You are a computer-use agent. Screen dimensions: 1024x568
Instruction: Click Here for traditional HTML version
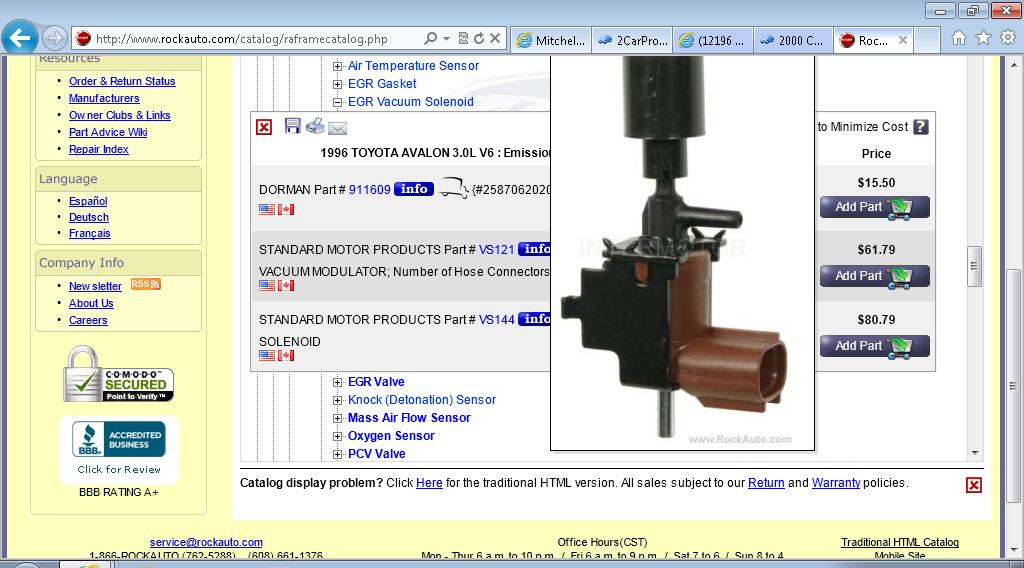429,482
